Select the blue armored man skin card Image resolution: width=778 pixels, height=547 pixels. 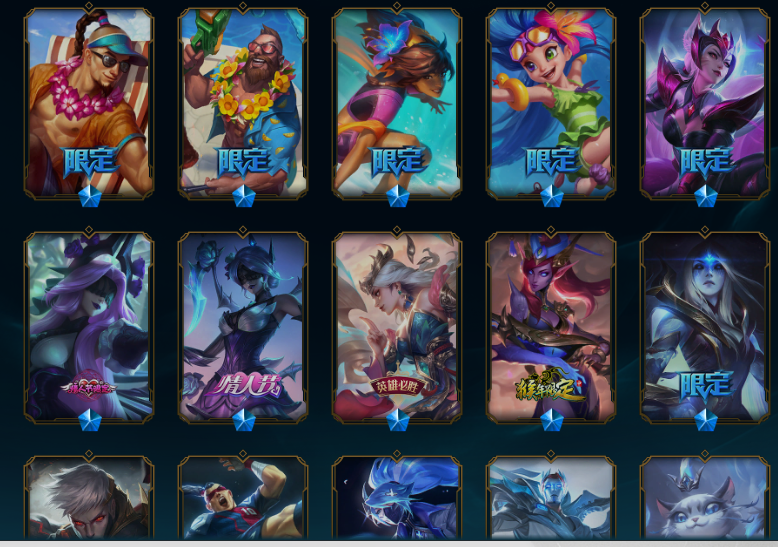[x=551, y=497]
